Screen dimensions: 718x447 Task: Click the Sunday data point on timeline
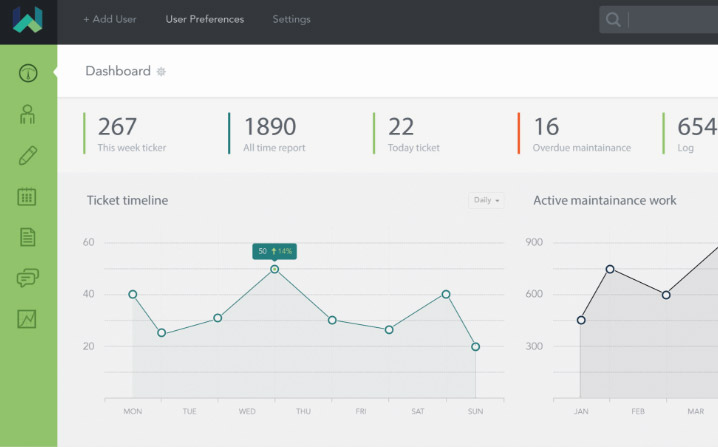pos(475,346)
